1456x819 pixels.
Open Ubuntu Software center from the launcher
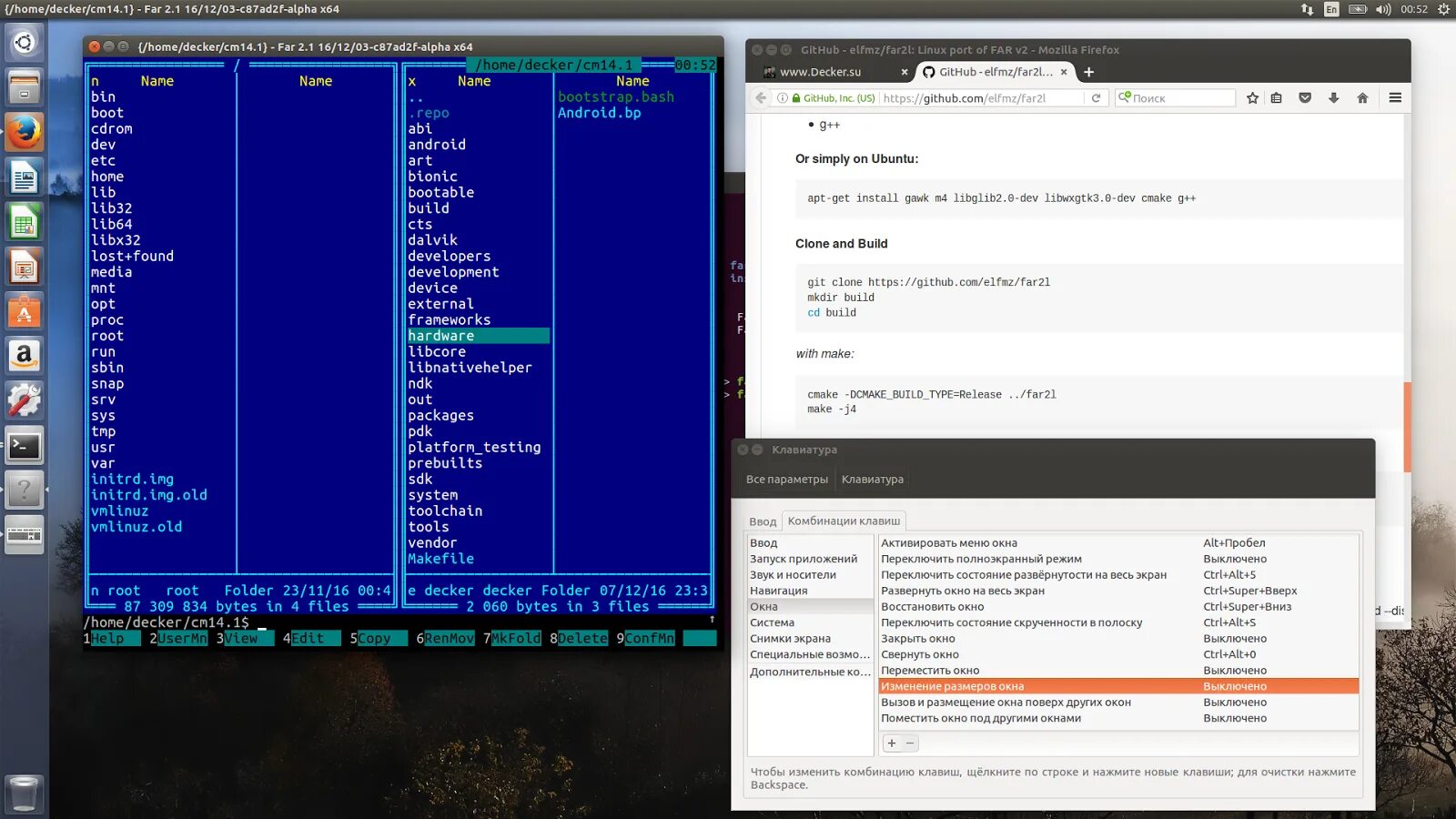click(25, 310)
